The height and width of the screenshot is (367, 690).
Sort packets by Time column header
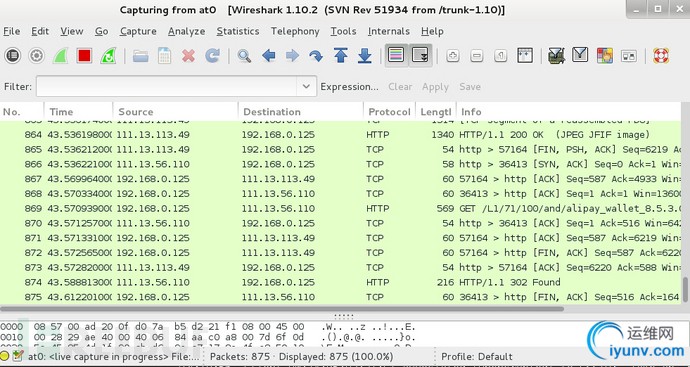[78, 112]
